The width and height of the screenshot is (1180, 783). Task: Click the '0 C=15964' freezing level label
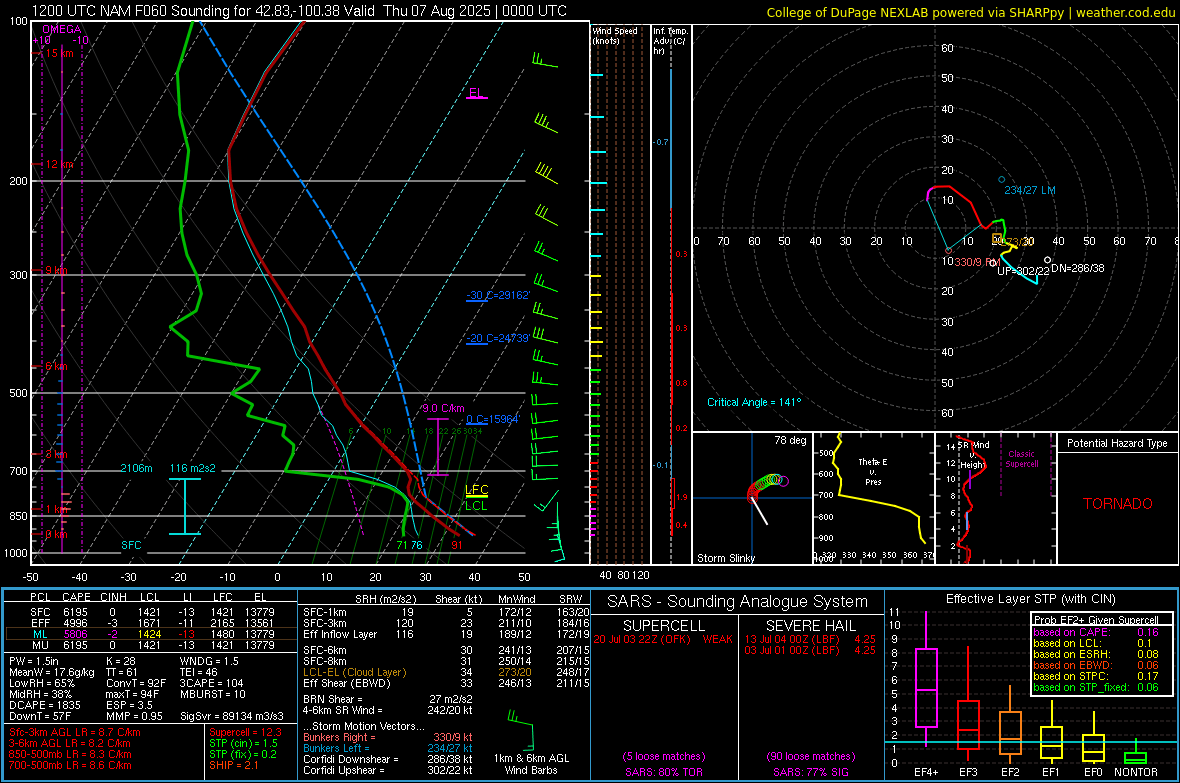click(492, 419)
